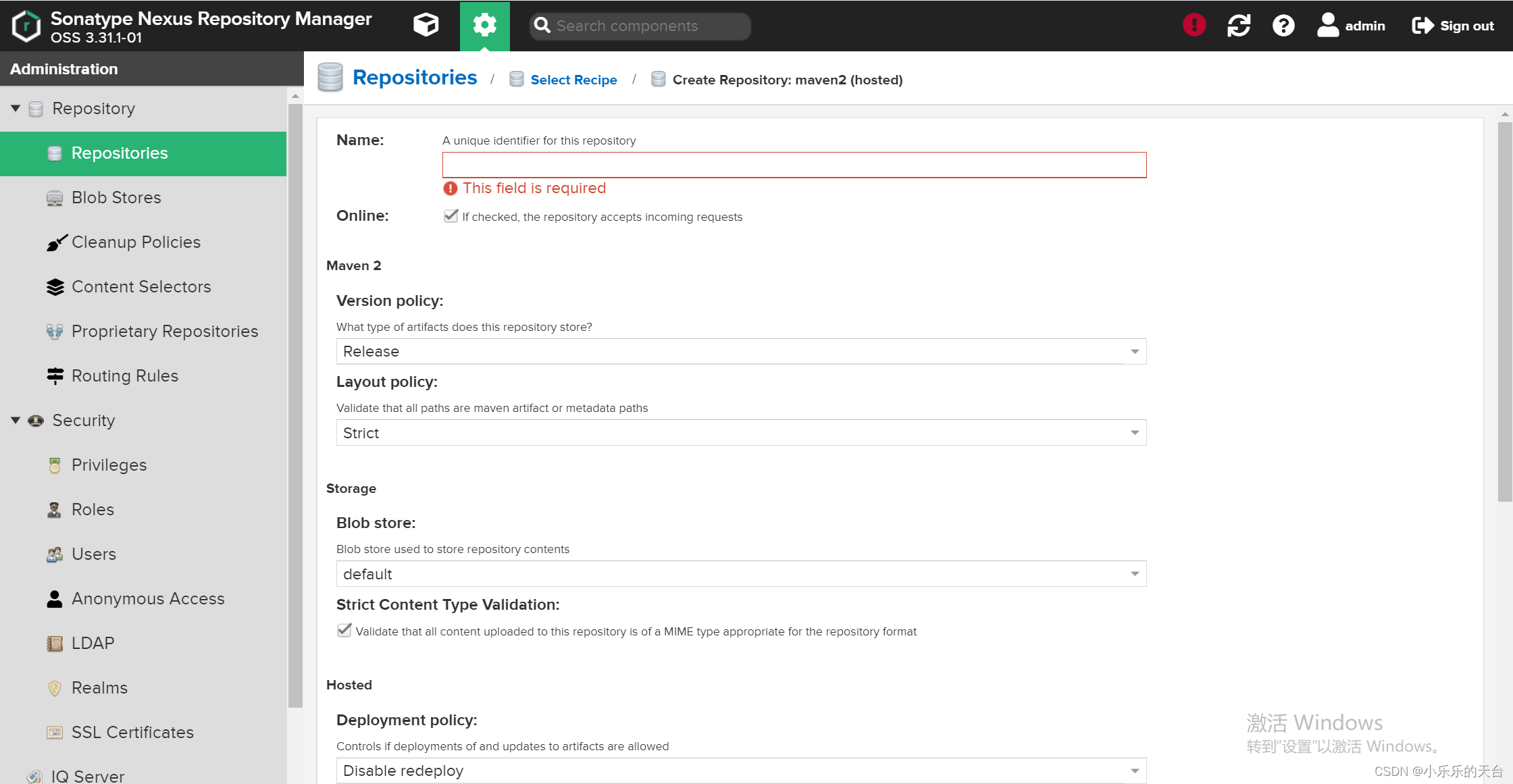Click the Repositories breadcrumb link

pos(415,78)
